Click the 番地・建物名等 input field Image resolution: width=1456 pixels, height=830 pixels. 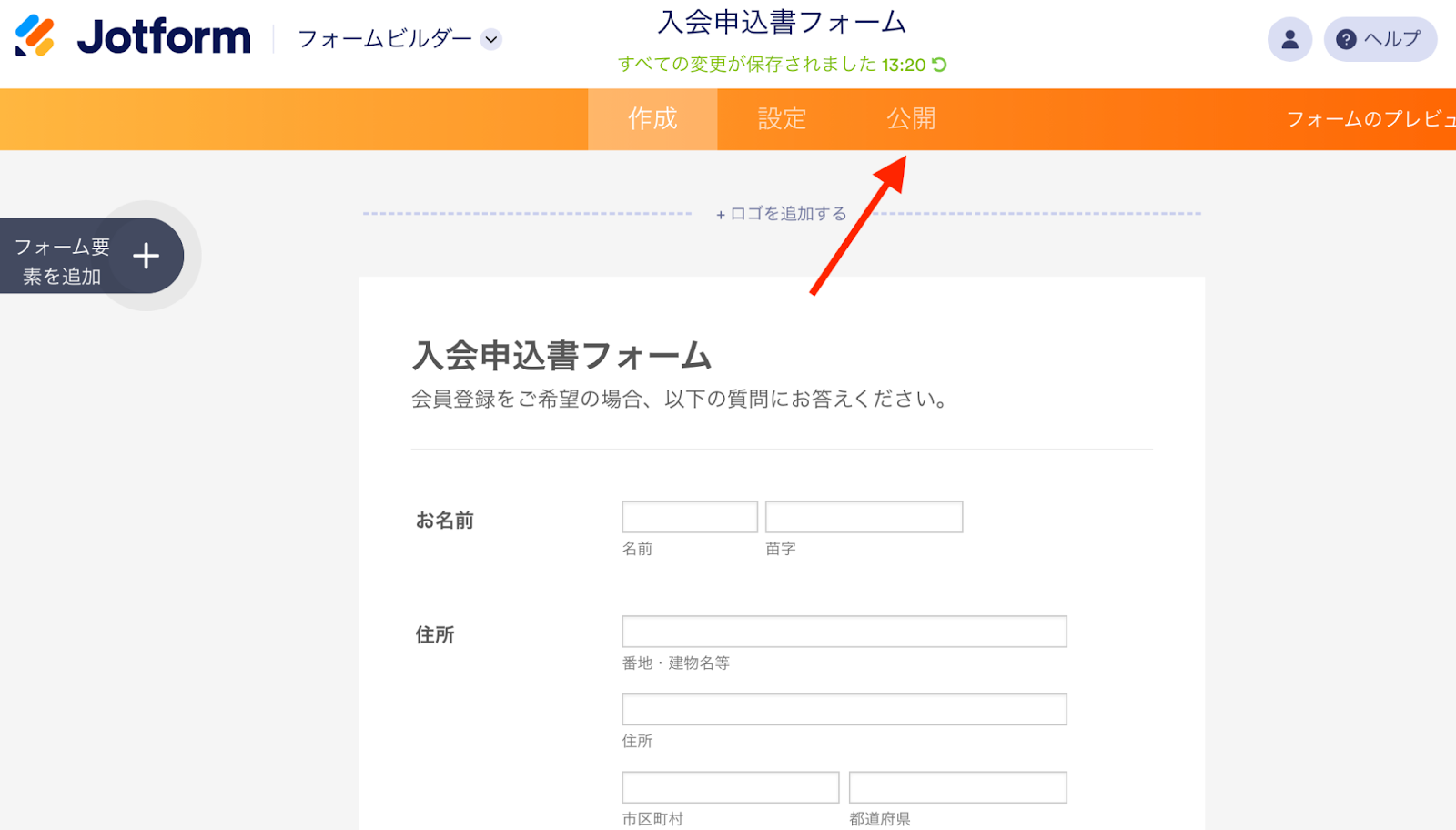click(844, 631)
